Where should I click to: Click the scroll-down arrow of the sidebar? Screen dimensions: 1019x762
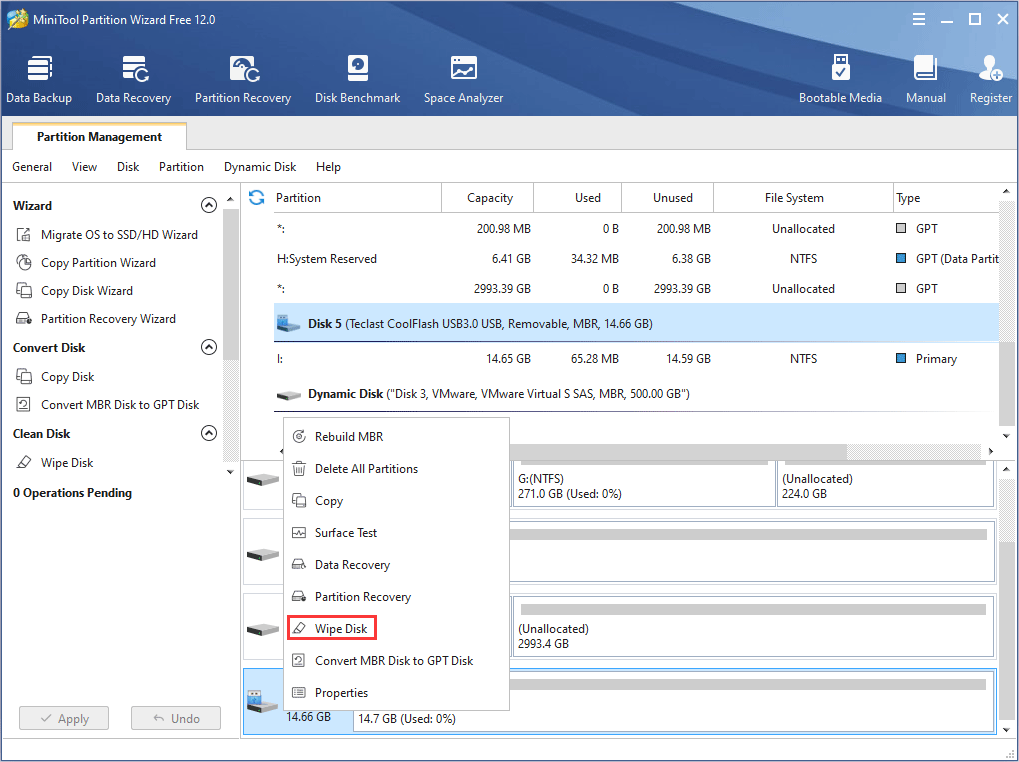coord(230,472)
